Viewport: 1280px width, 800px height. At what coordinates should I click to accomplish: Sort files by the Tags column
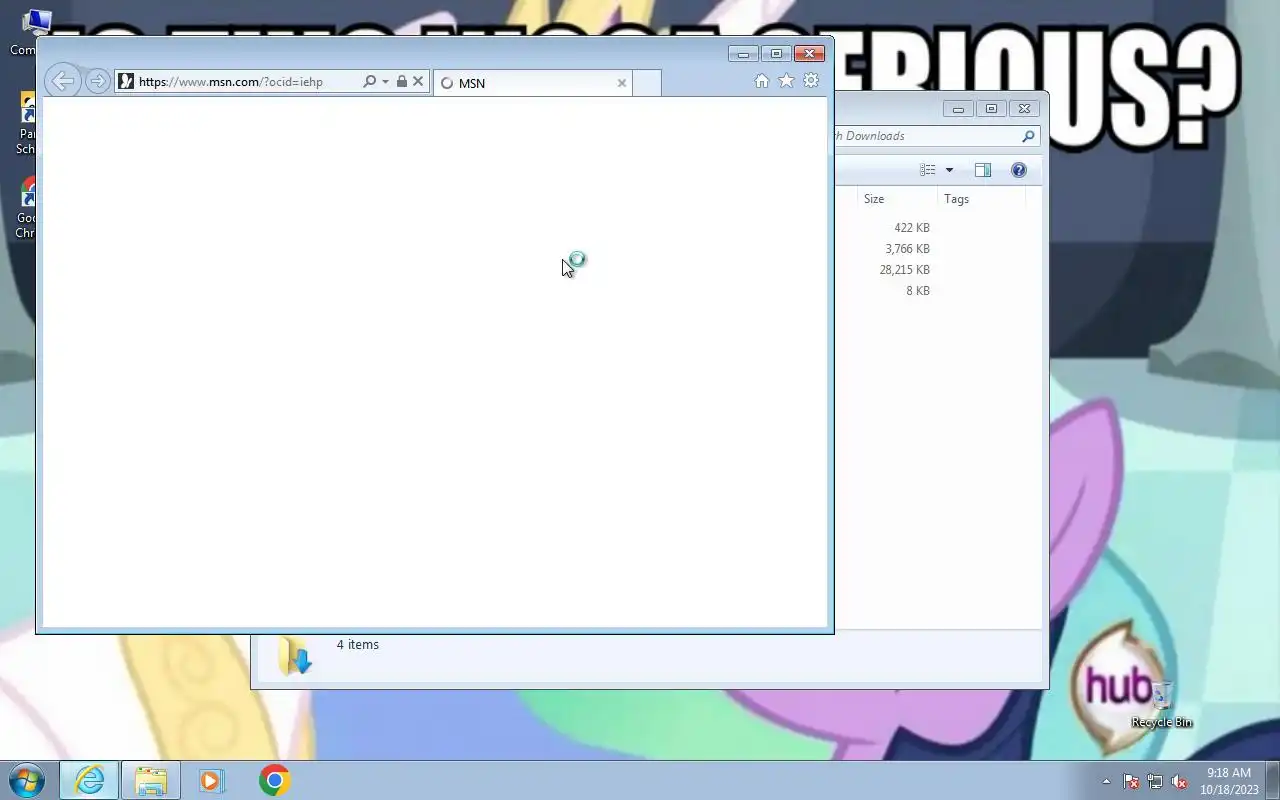[x=981, y=199]
